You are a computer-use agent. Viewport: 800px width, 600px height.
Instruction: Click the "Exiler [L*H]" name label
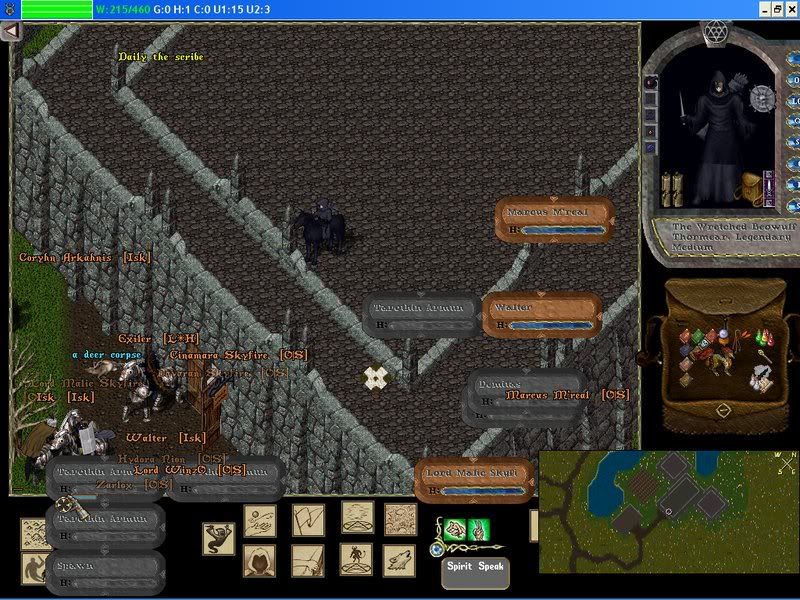click(158, 339)
